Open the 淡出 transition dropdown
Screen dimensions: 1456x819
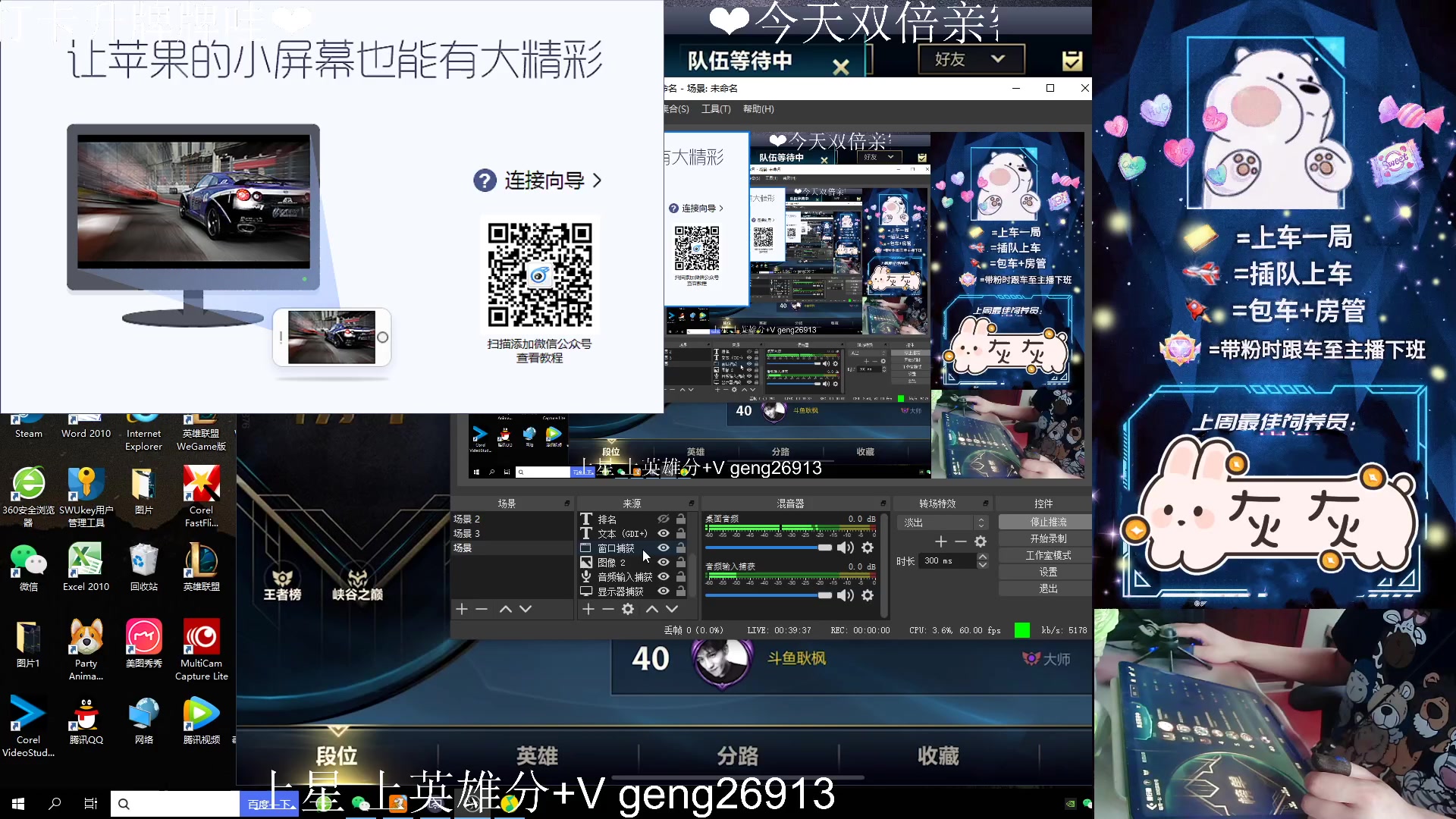[x=981, y=523]
